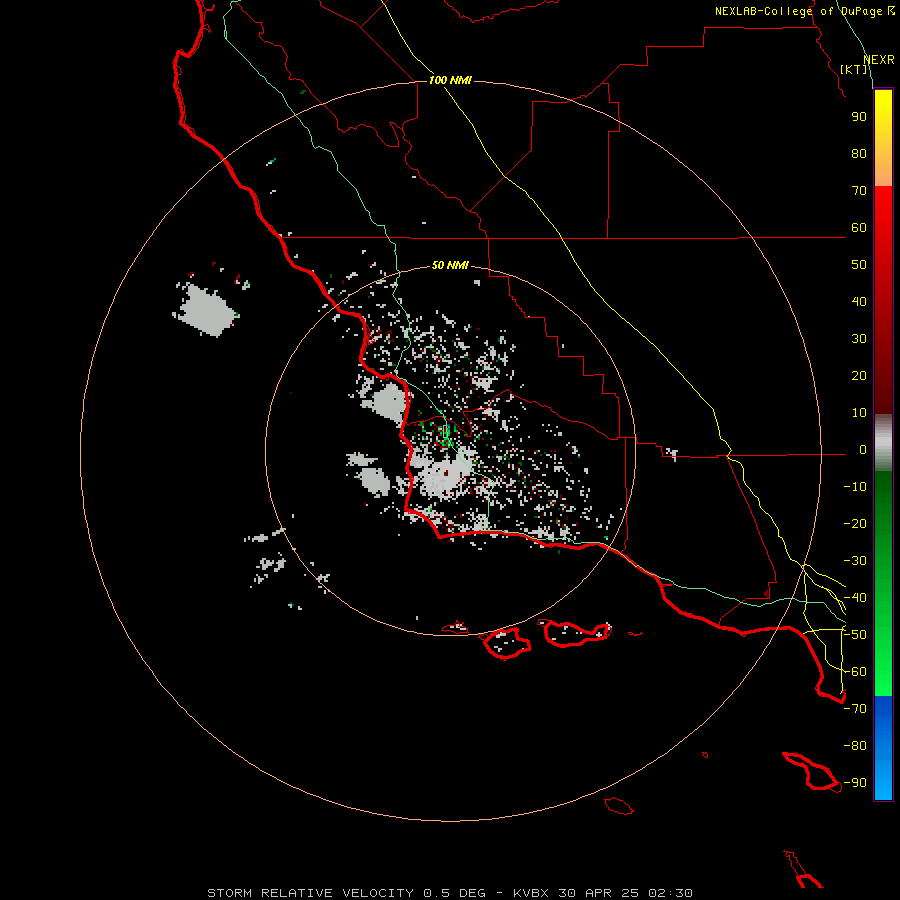Click the 30 value on velocity scale
The image size is (900, 900).
[859, 339]
